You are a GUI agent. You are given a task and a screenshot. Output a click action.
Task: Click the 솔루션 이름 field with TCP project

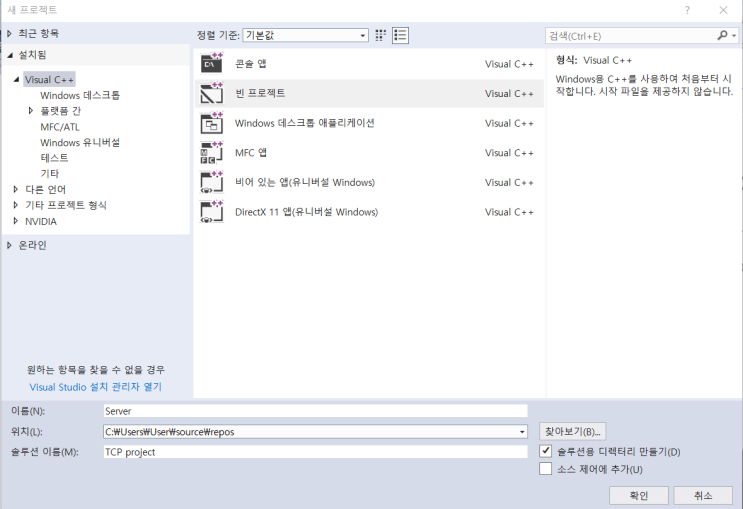(316, 452)
